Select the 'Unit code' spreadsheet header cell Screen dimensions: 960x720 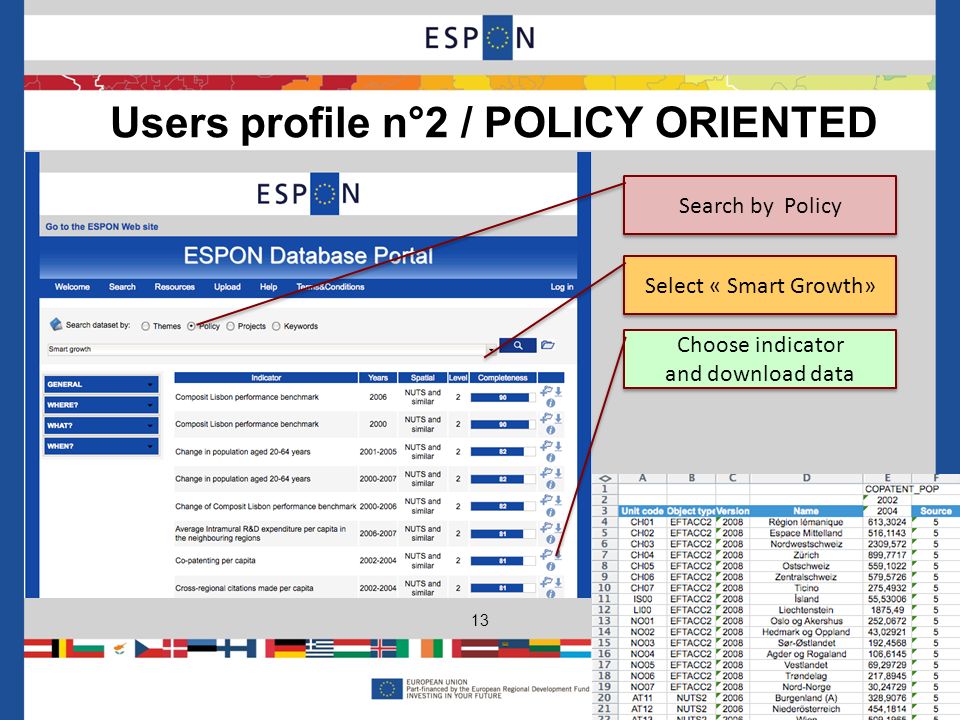(642, 511)
